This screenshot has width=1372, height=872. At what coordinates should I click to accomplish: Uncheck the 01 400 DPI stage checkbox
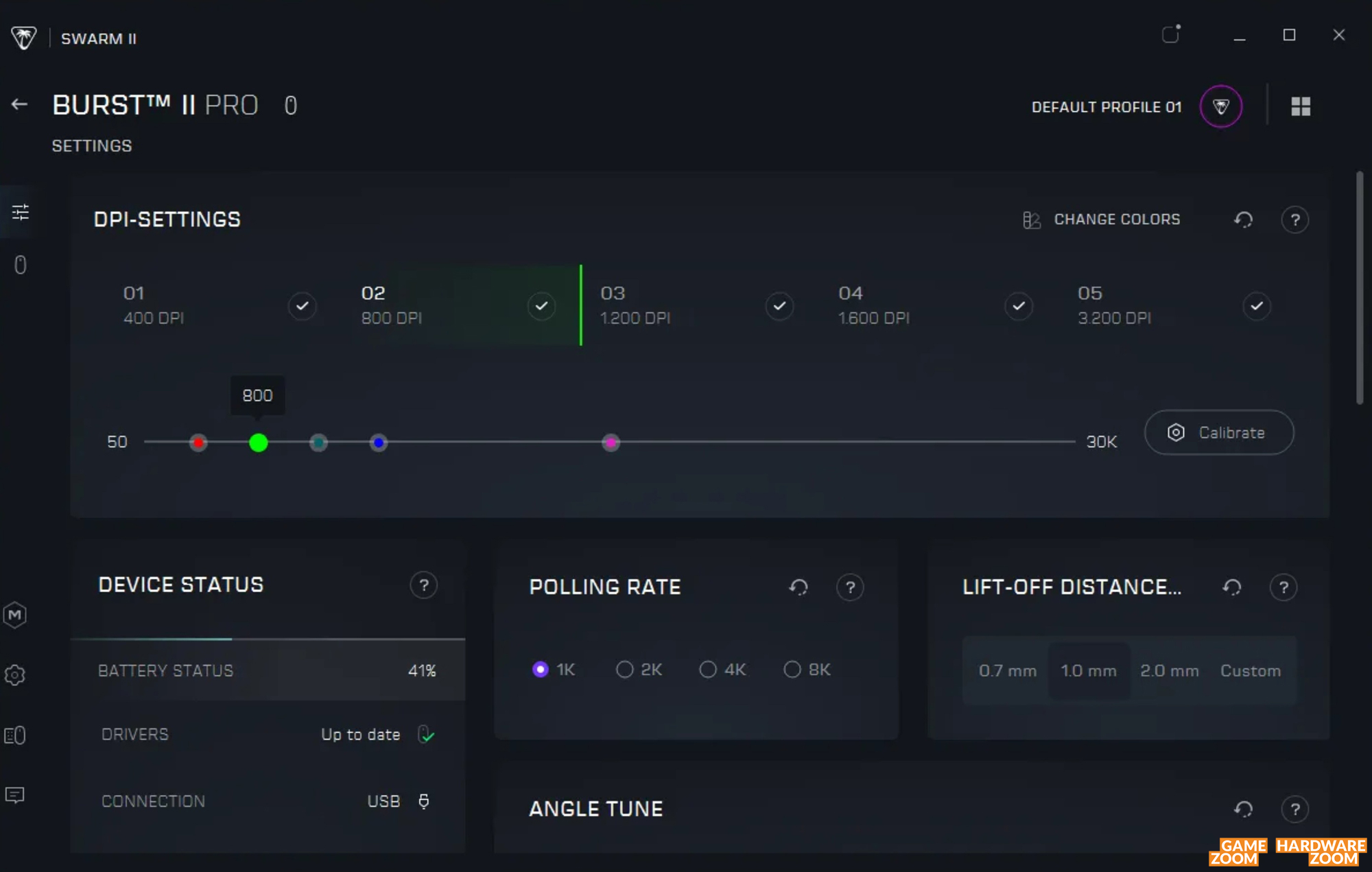[x=302, y=306]
